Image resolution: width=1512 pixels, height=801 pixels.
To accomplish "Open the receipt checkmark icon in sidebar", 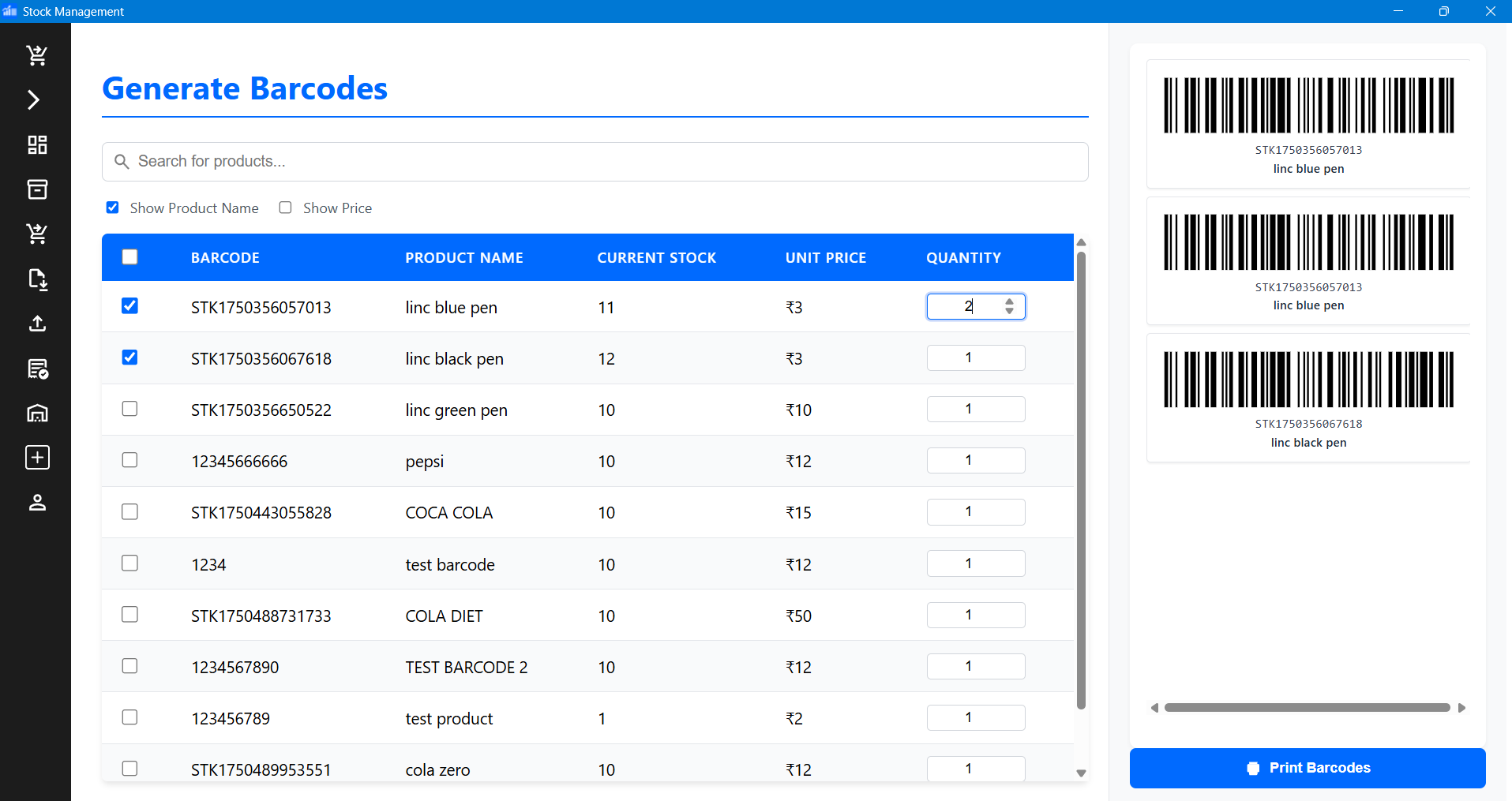I will click(37, 369).
